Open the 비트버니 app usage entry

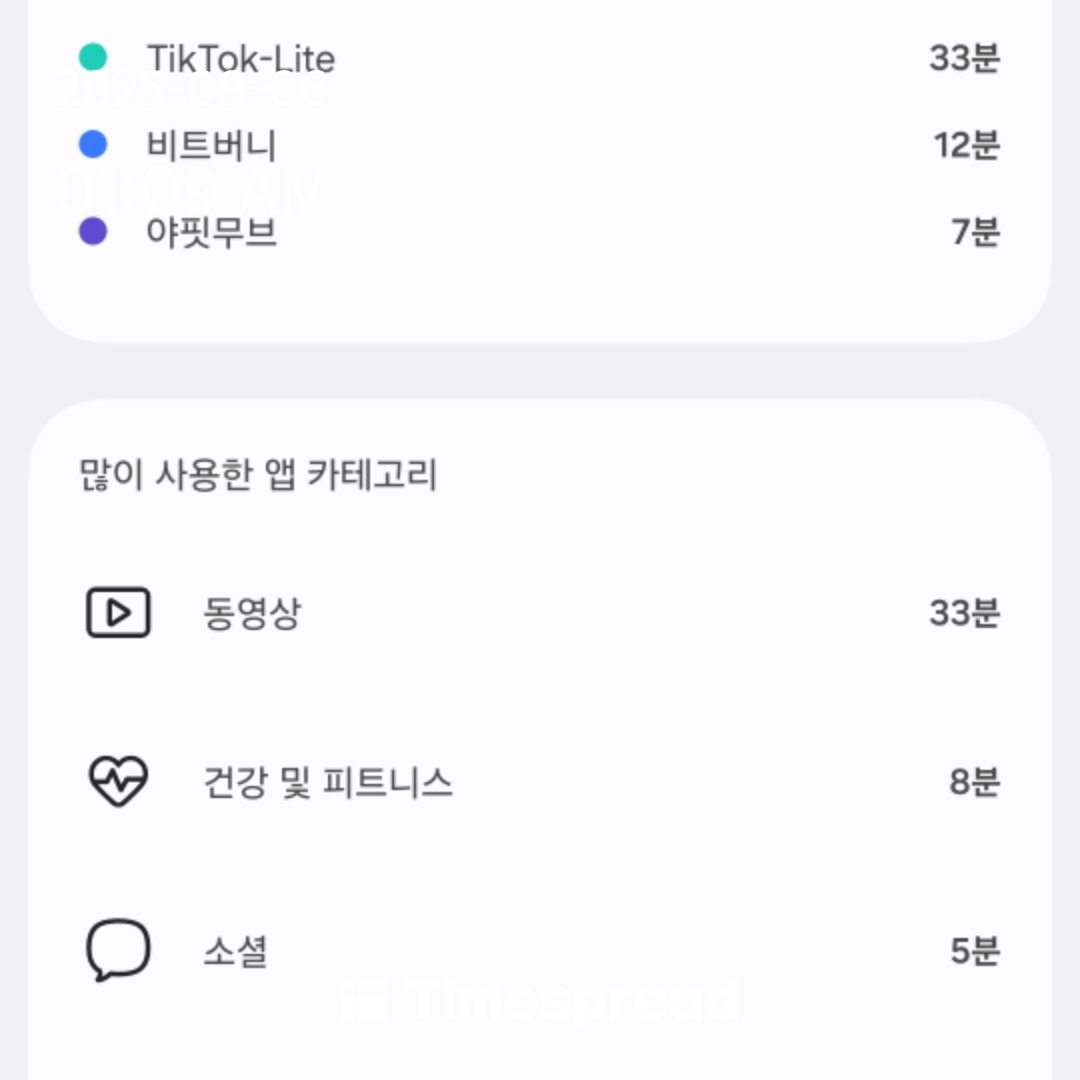[539, 145]
